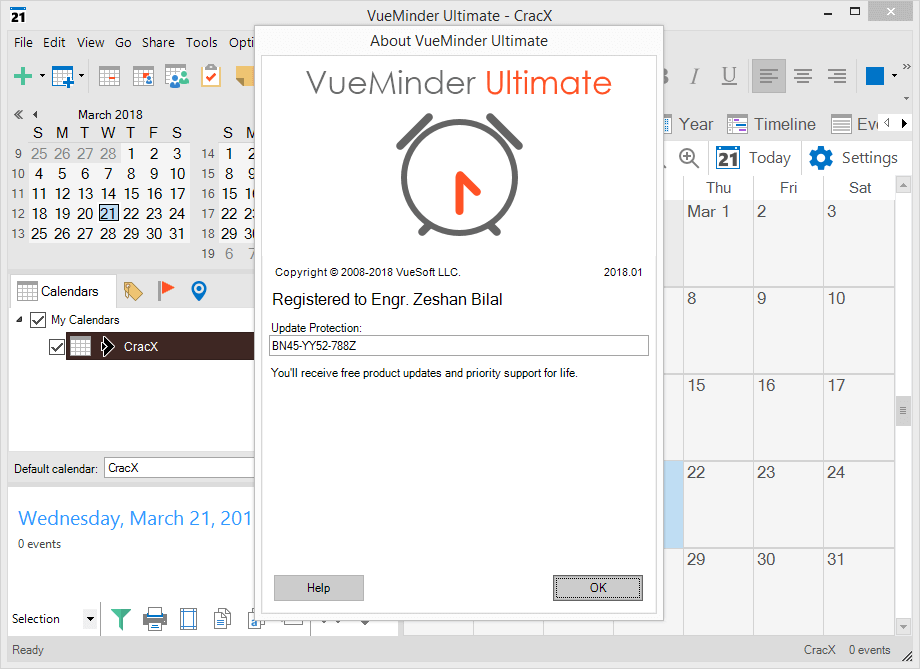Open the Edit menu
This screenshot has width=920, height=669.
click(54, 42)
